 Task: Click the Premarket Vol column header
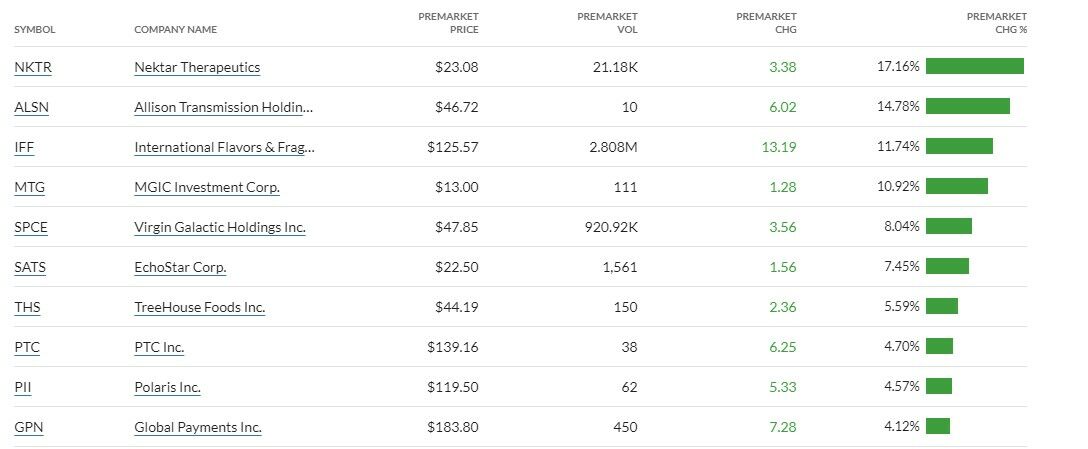(x=607, y=22)
